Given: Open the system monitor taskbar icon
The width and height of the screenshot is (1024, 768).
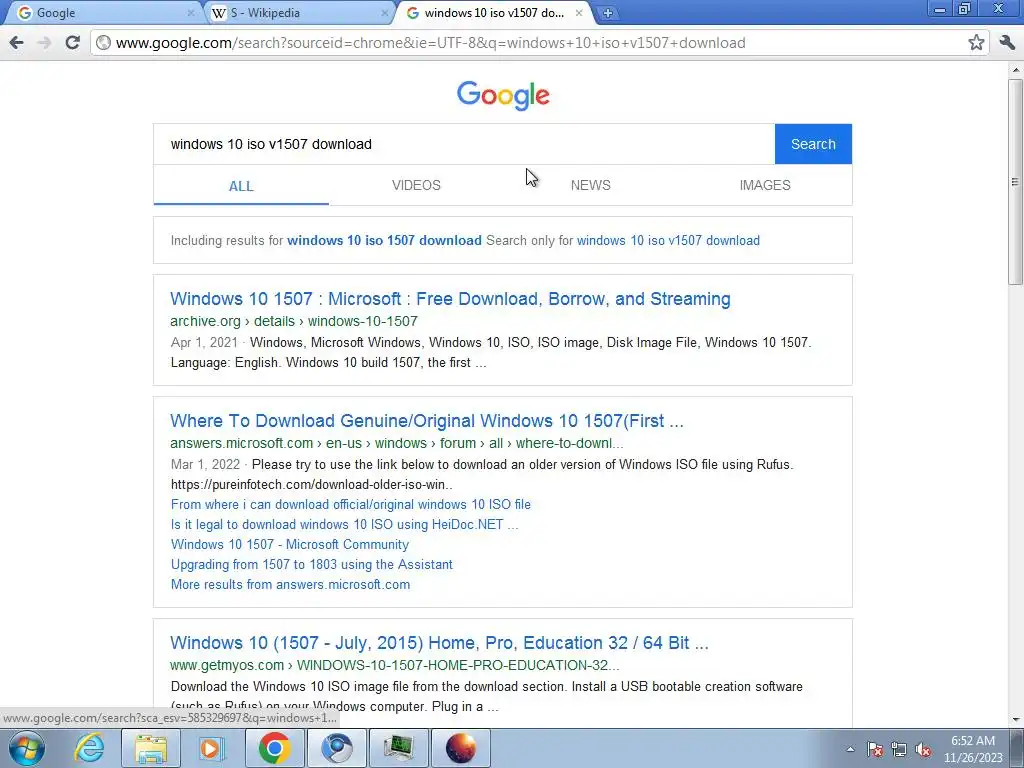Looking at the screenshot, I should 398,748.
